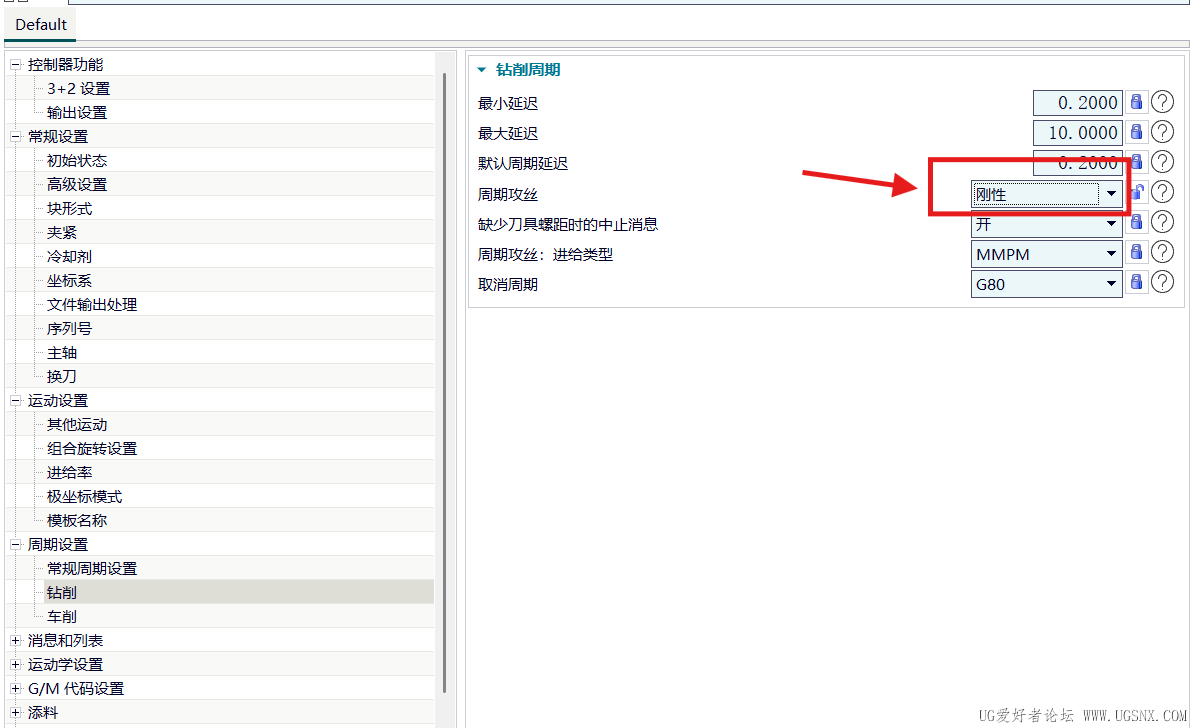Open help for 最大延迟
Viewport: 1192px width, 728px height.
(1162, 131)
